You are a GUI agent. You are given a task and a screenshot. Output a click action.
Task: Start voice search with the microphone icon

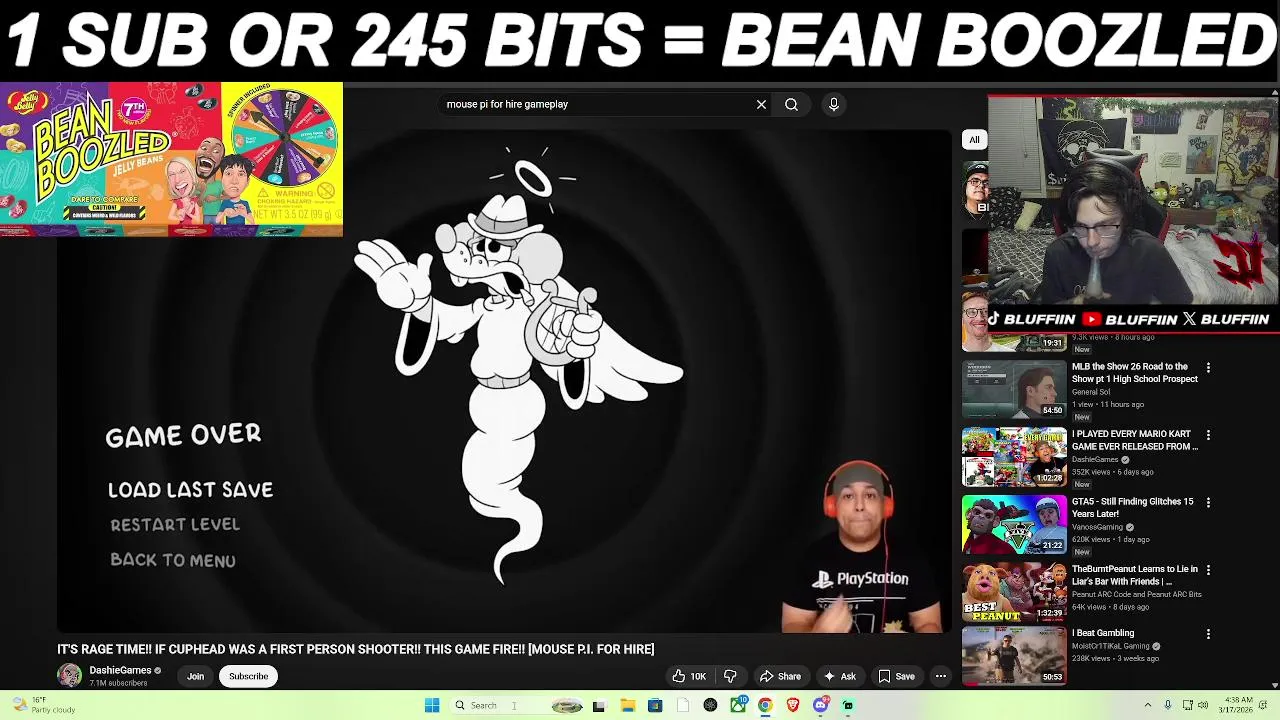tap(833, 104)
